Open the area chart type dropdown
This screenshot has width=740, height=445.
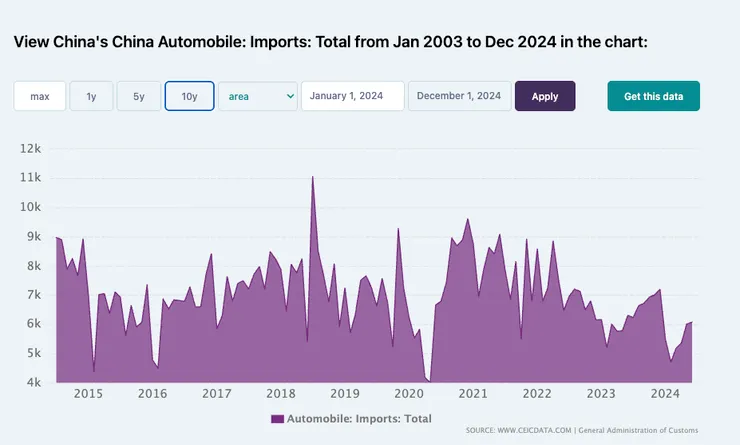pyautogui.click(x=257, y=96)
